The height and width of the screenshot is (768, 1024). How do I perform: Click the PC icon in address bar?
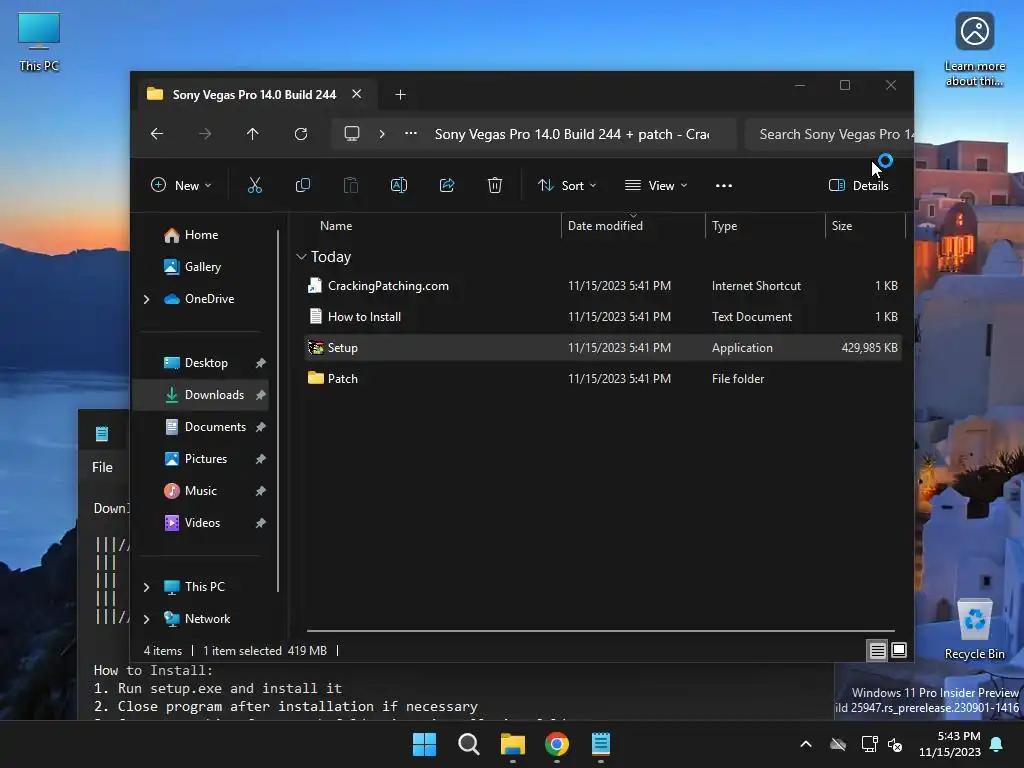pos(352,134)
